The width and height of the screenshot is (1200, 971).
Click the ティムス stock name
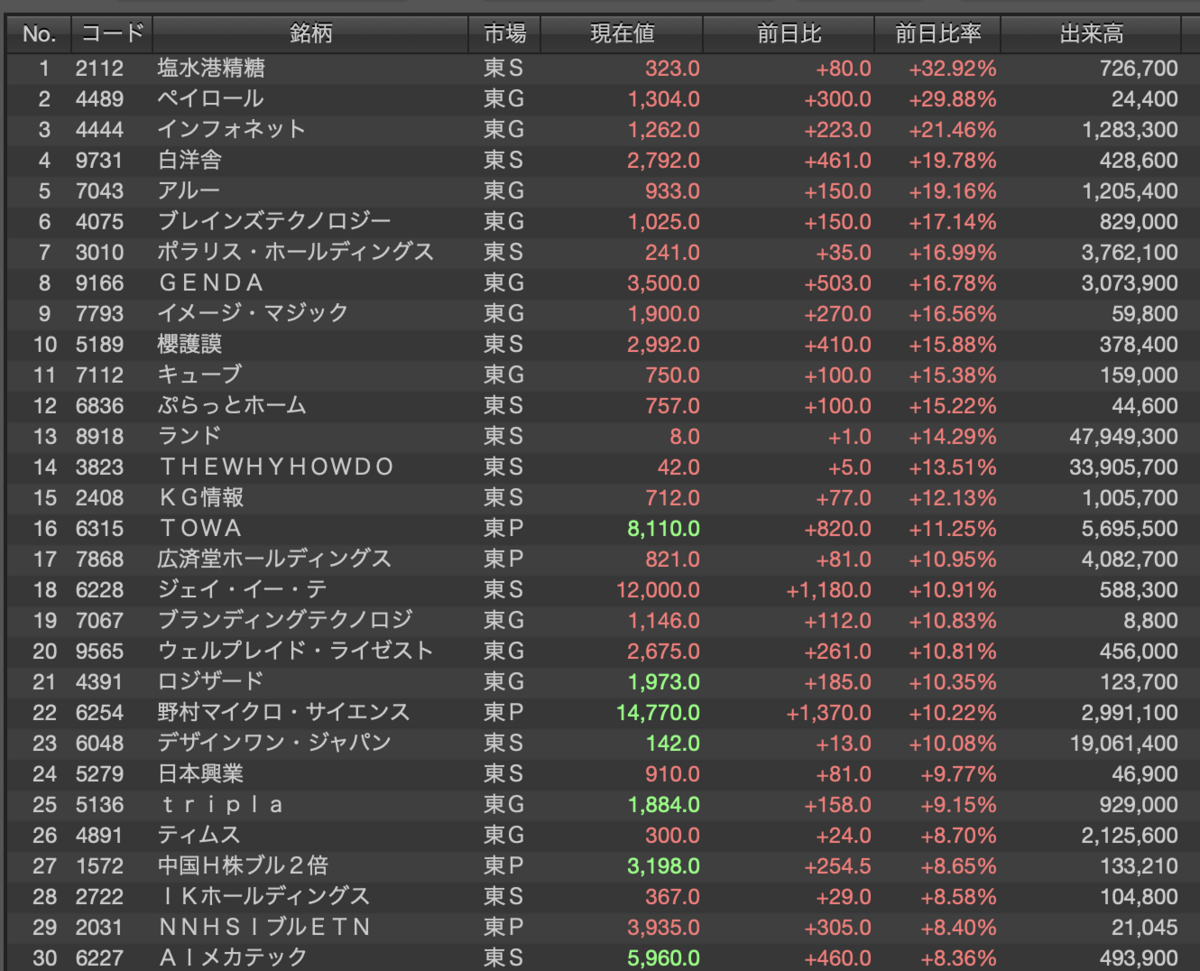point(200,834)
